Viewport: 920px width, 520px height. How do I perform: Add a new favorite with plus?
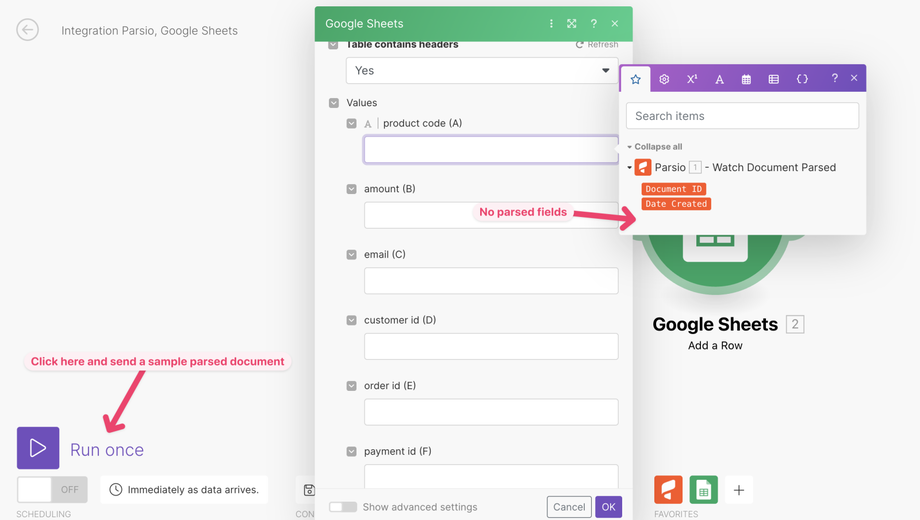coord(739,489)
